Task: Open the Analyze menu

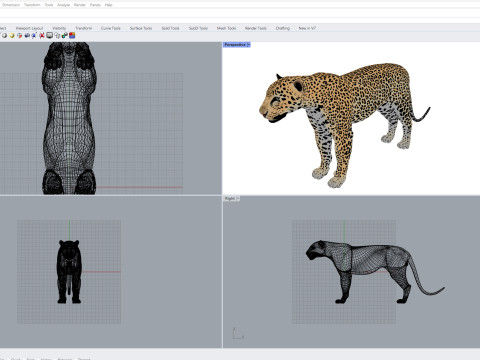Action: (63, 5)
